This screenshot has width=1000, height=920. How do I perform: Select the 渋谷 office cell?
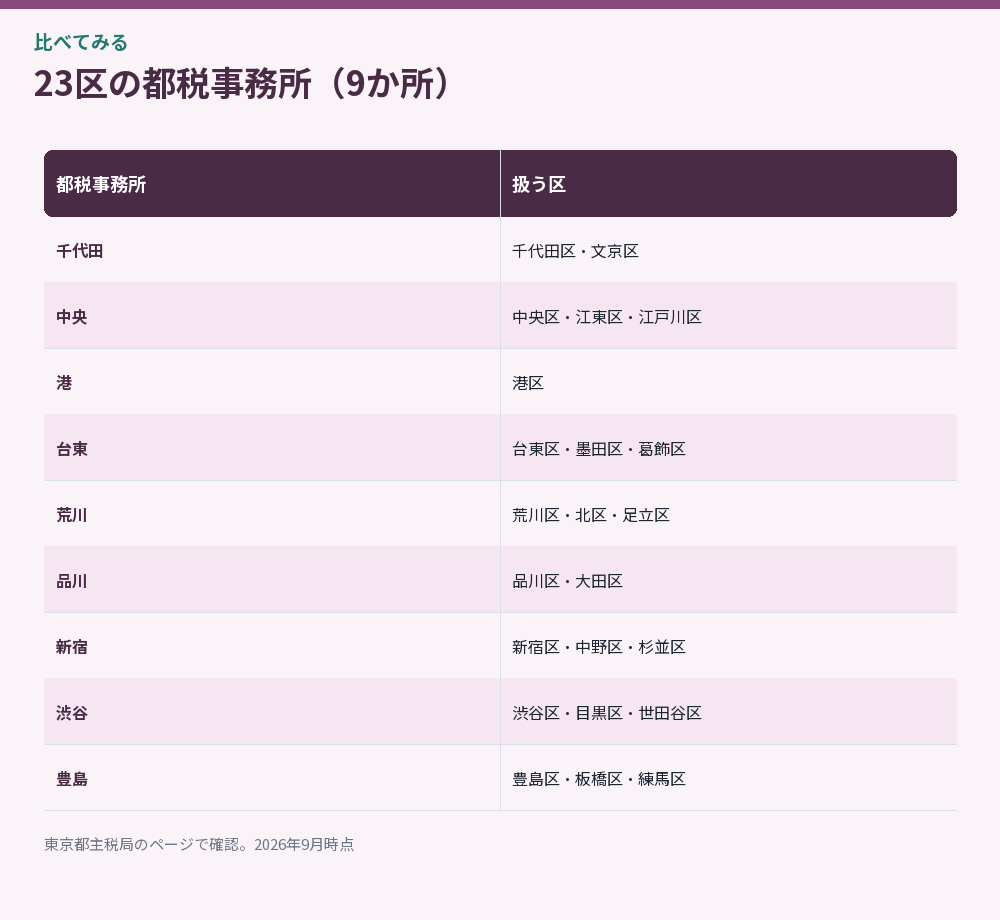272,712
